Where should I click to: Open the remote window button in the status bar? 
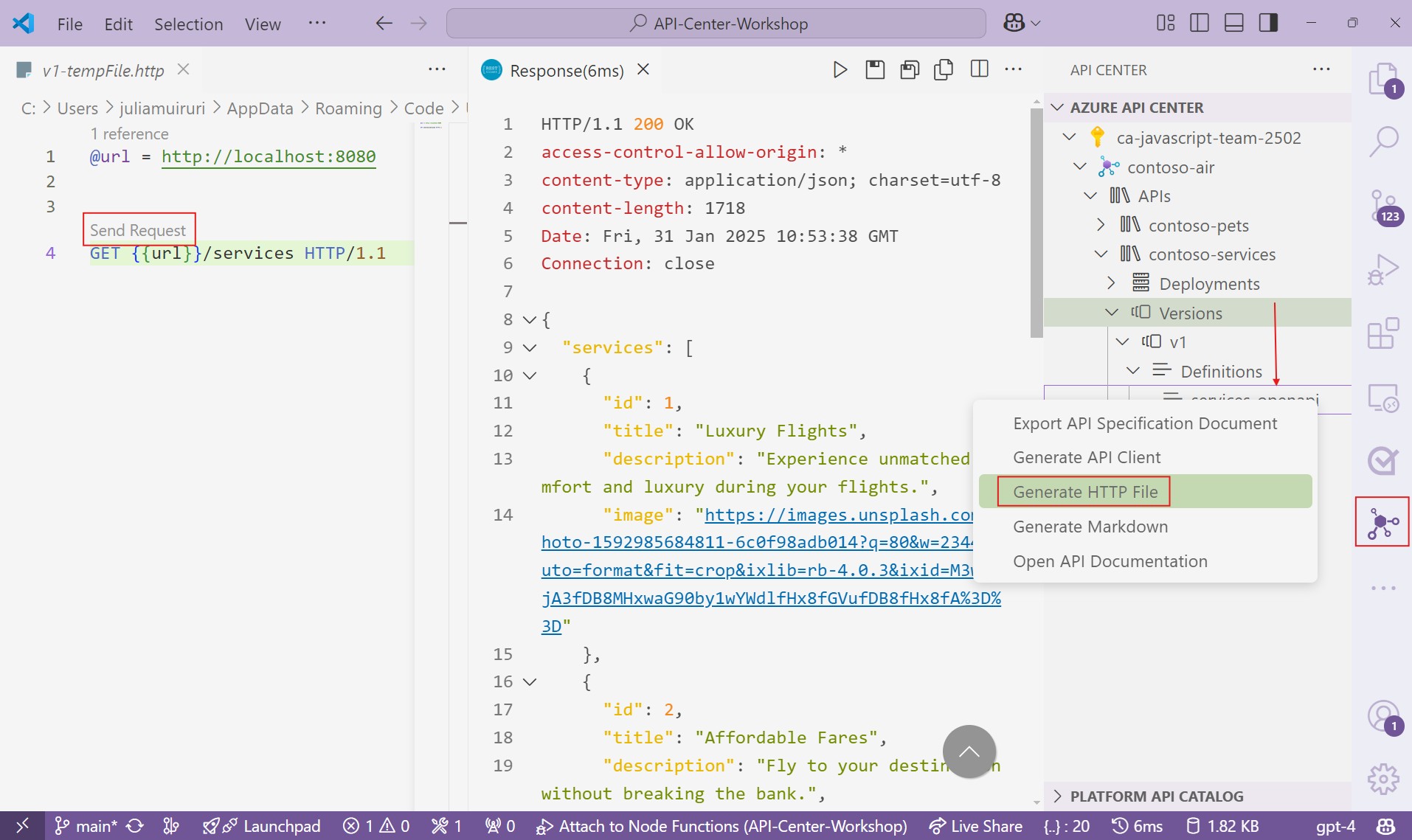click(x=22, y=826)
